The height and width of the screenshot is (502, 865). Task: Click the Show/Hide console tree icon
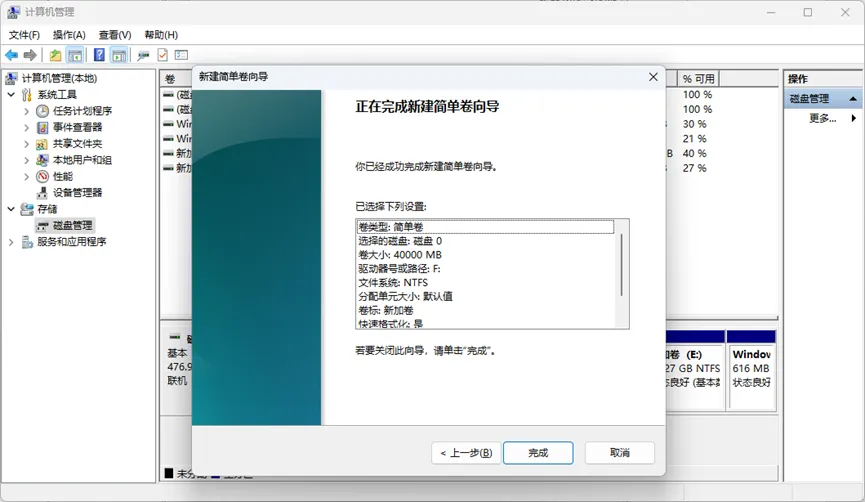coord(74,55)
